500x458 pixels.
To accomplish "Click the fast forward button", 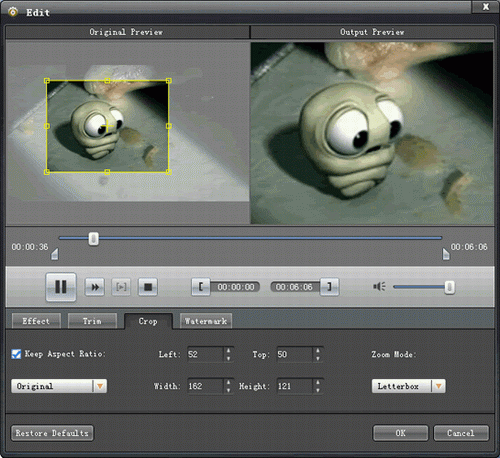I will (x=95, y=287).
